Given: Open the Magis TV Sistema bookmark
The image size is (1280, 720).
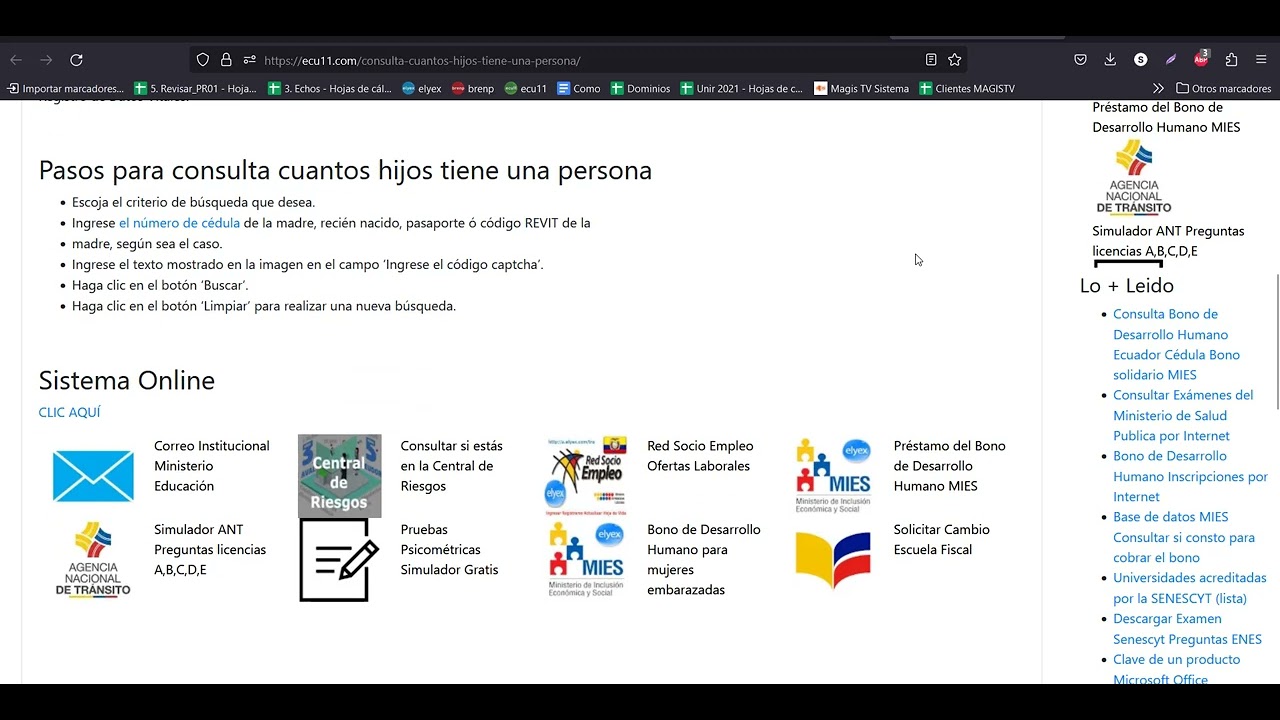Looking at the screenshot, I should (x=861, y=88).
